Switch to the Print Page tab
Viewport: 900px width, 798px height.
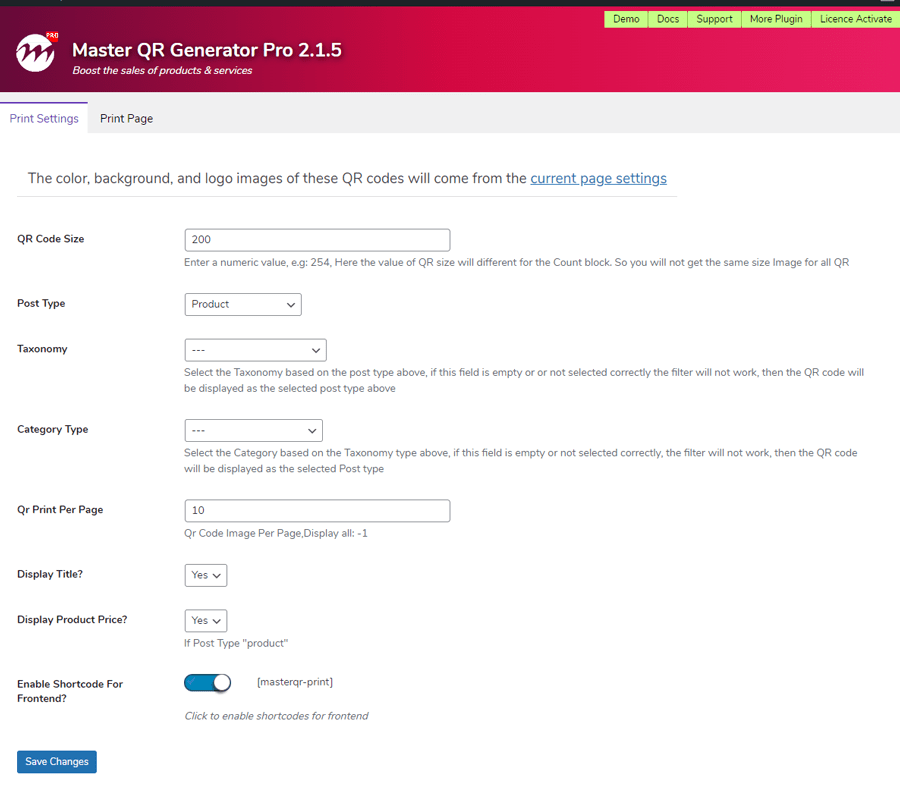[x=126, y=118]
